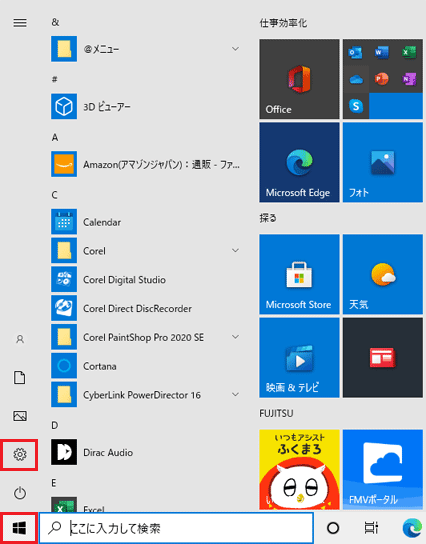Open Cortana from the app list

(x=146, y=366)
